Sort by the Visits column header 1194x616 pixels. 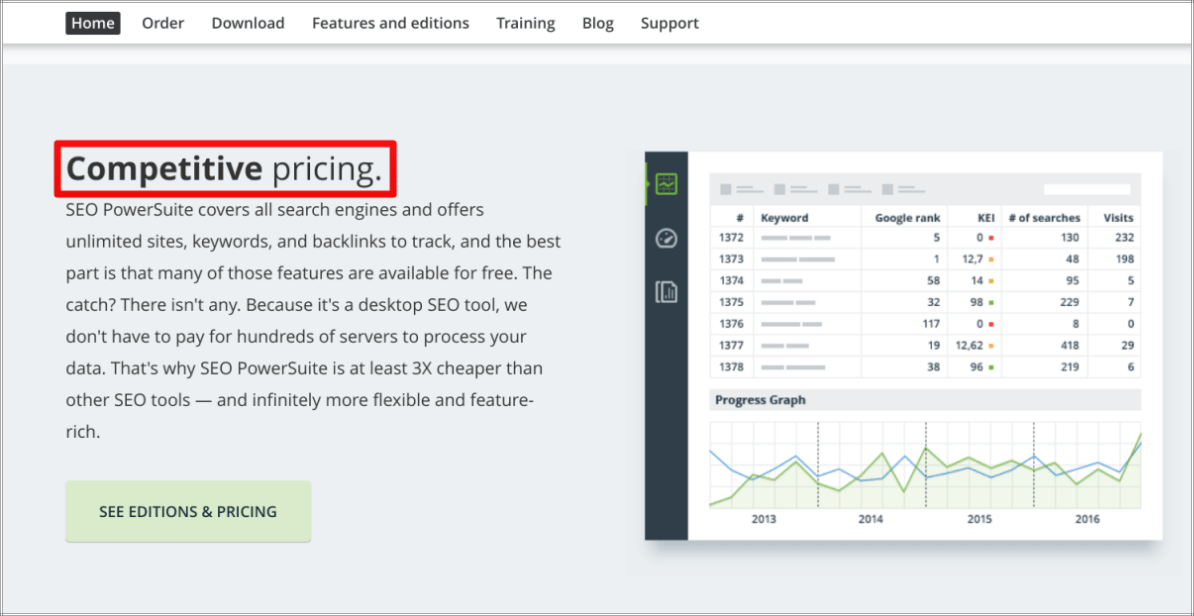pos(1118,217)
